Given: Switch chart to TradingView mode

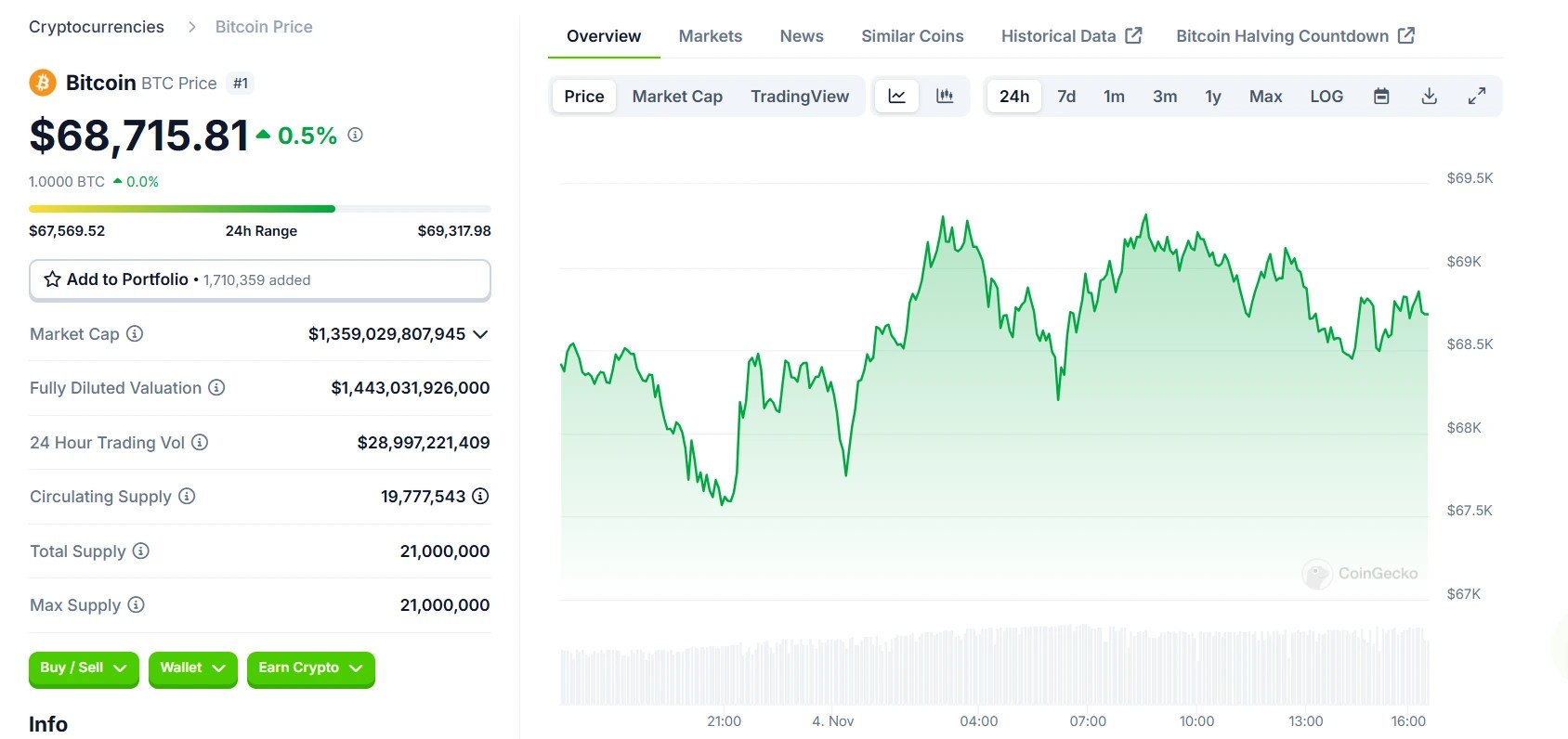Looking at the screenshot, I should pos(800,97).
